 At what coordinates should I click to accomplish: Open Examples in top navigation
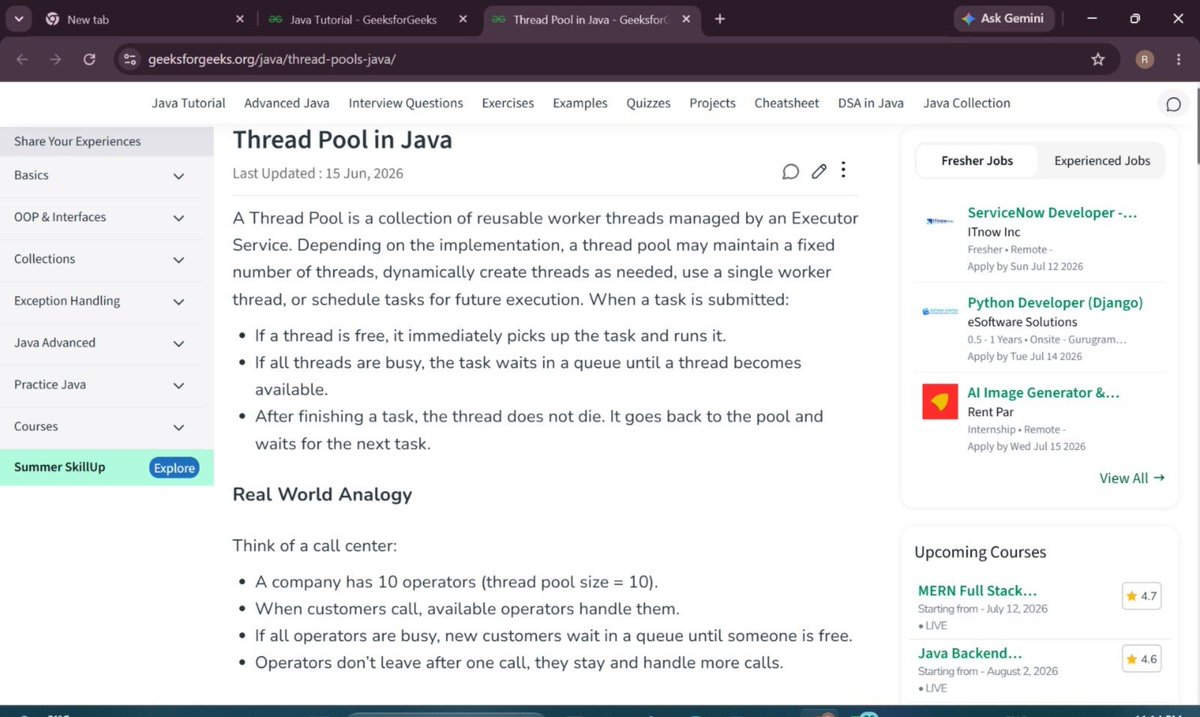tap(580, 103)
